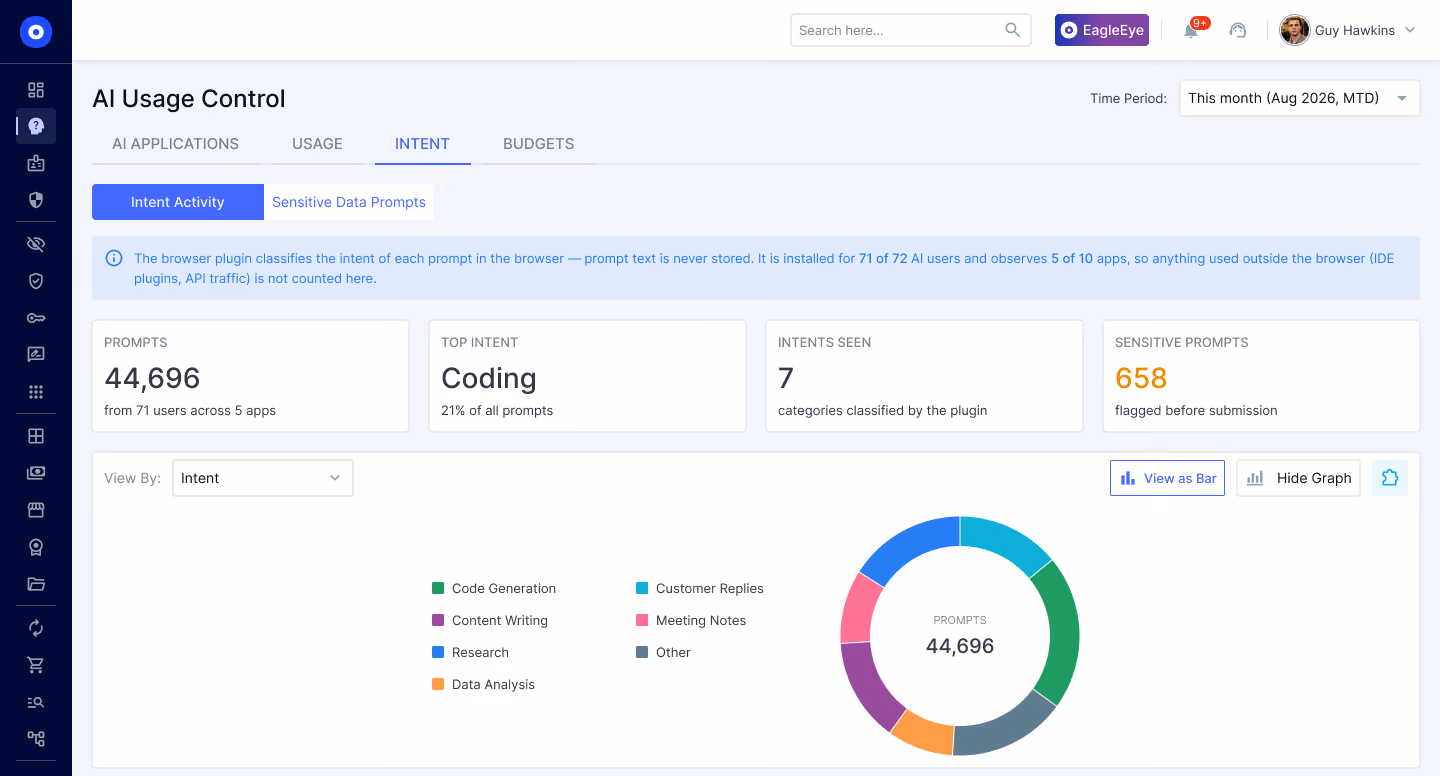Open the key icon in sidebar

pyautogui.click(x=36, y=318)
